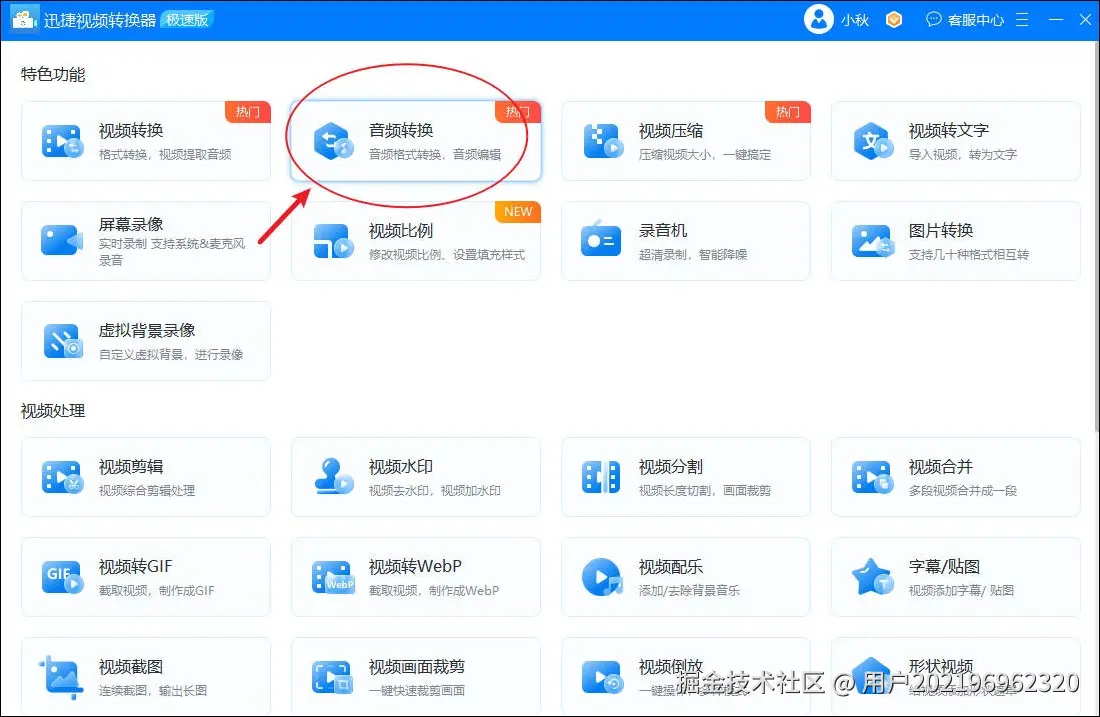The width and height of the screenshot is (1100, 717).
Task: Click the 特色功能 section heading
Action: pos(53,74)
